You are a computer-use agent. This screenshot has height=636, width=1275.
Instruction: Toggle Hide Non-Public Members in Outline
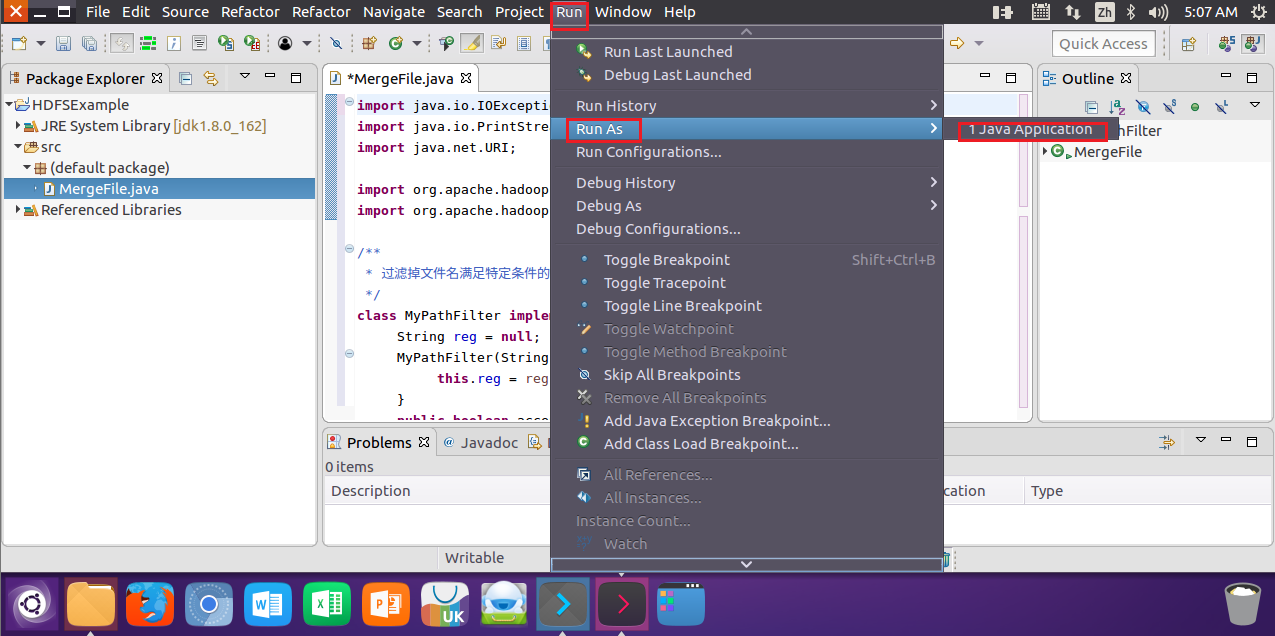pyautogui.click(x=1195, y=107)
